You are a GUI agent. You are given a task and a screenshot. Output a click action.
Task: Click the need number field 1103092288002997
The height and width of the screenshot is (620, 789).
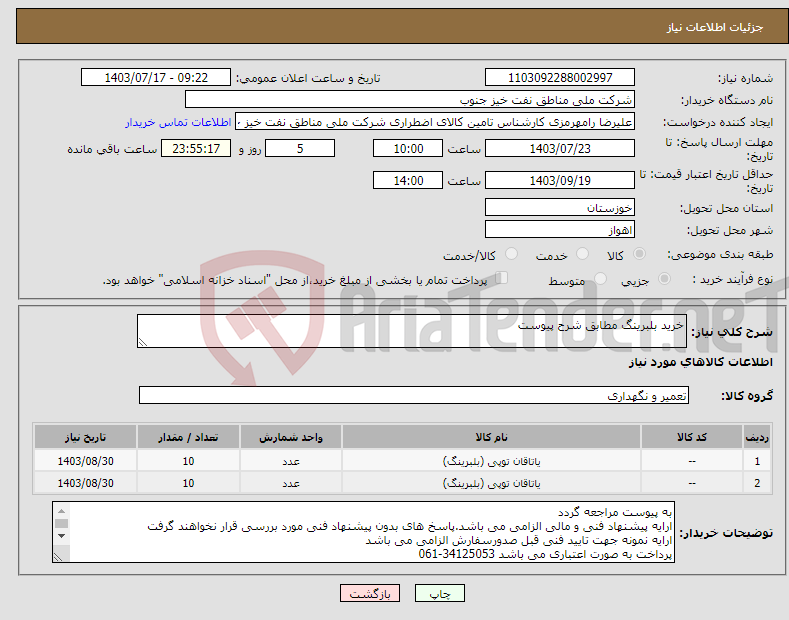[x=560, y=78]
